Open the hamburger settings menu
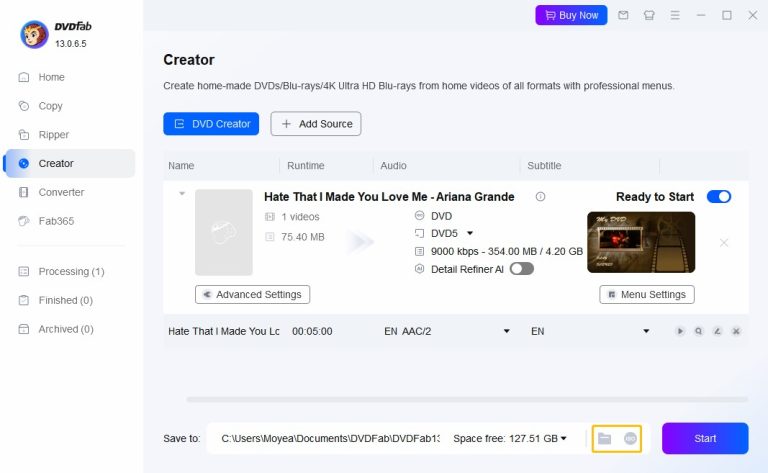Viewport: 768px width, 473px height. [x=675, y=15]
